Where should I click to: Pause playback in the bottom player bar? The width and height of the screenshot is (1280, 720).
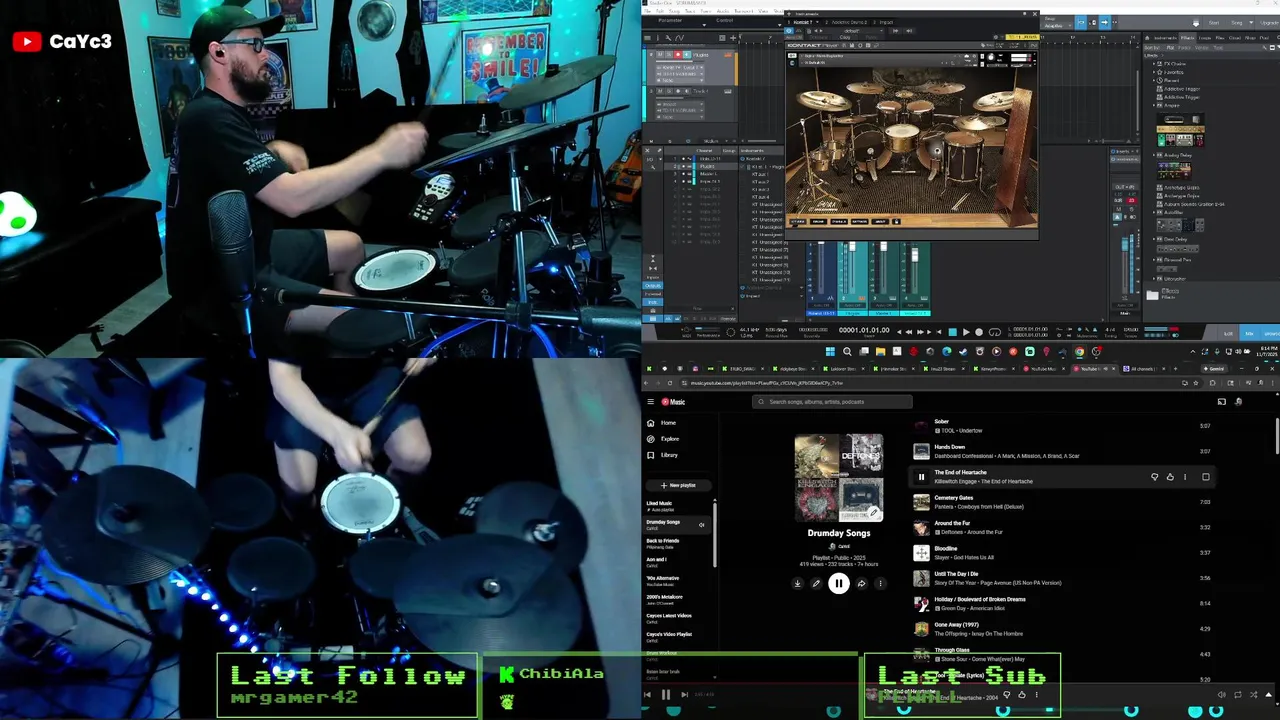point(666,694)
